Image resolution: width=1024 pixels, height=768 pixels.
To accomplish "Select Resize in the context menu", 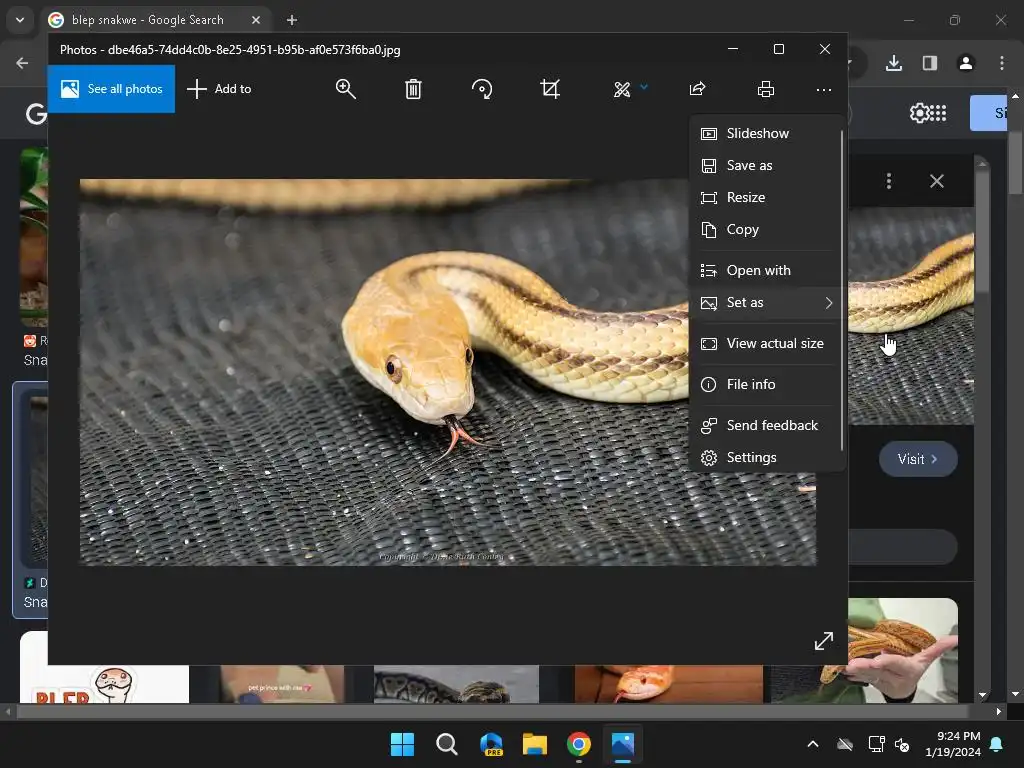I will (745, 197).
